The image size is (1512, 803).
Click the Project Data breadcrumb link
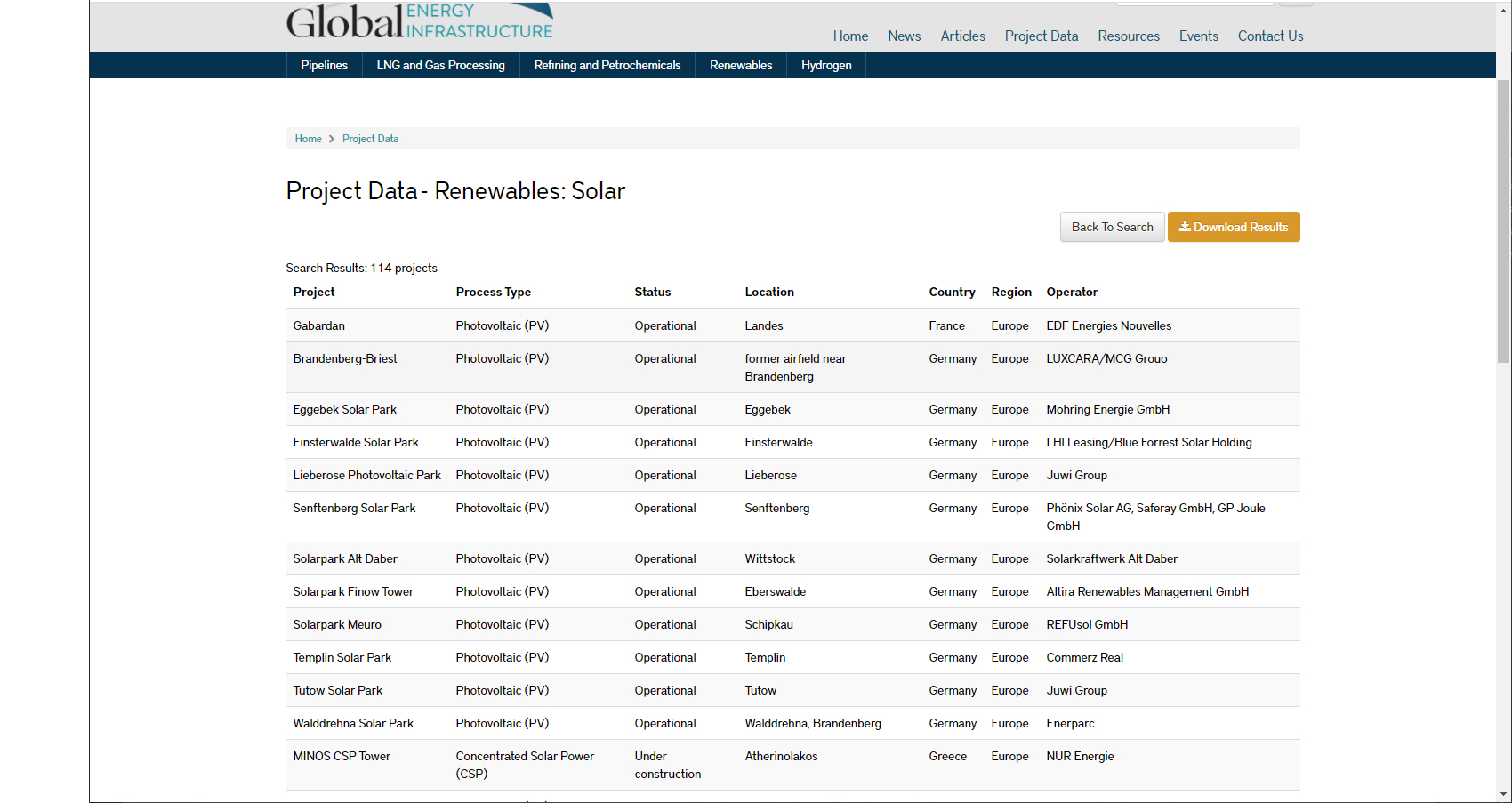(370, 139)
